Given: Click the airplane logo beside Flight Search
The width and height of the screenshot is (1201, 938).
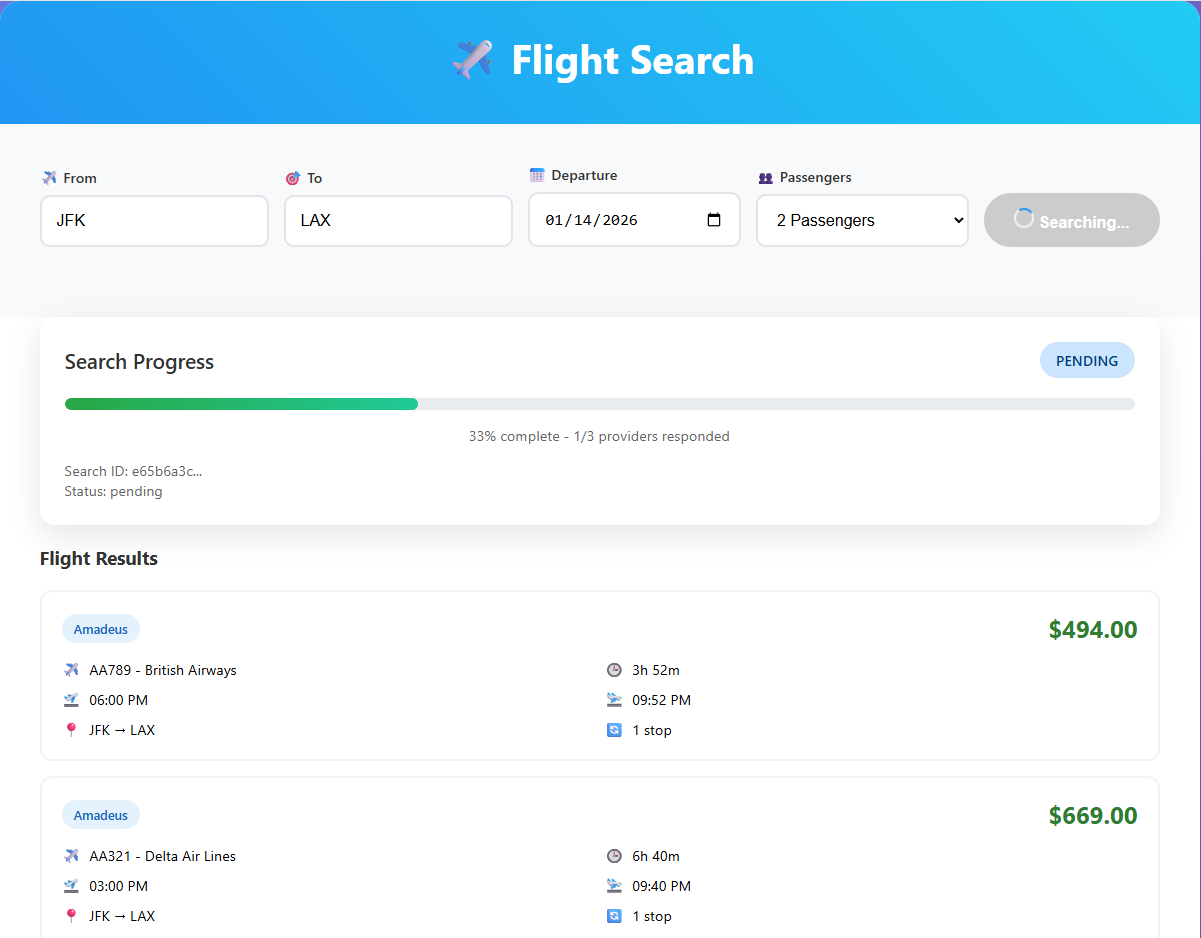Looking at the screenshot, I should tap(472, 60).
